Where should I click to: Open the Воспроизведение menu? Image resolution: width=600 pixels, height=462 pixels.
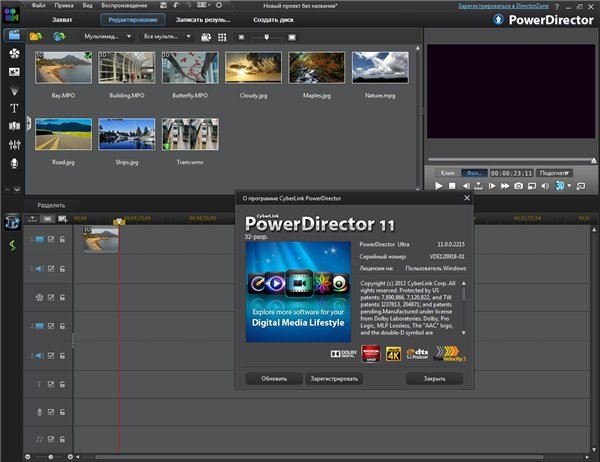point(124,5)
